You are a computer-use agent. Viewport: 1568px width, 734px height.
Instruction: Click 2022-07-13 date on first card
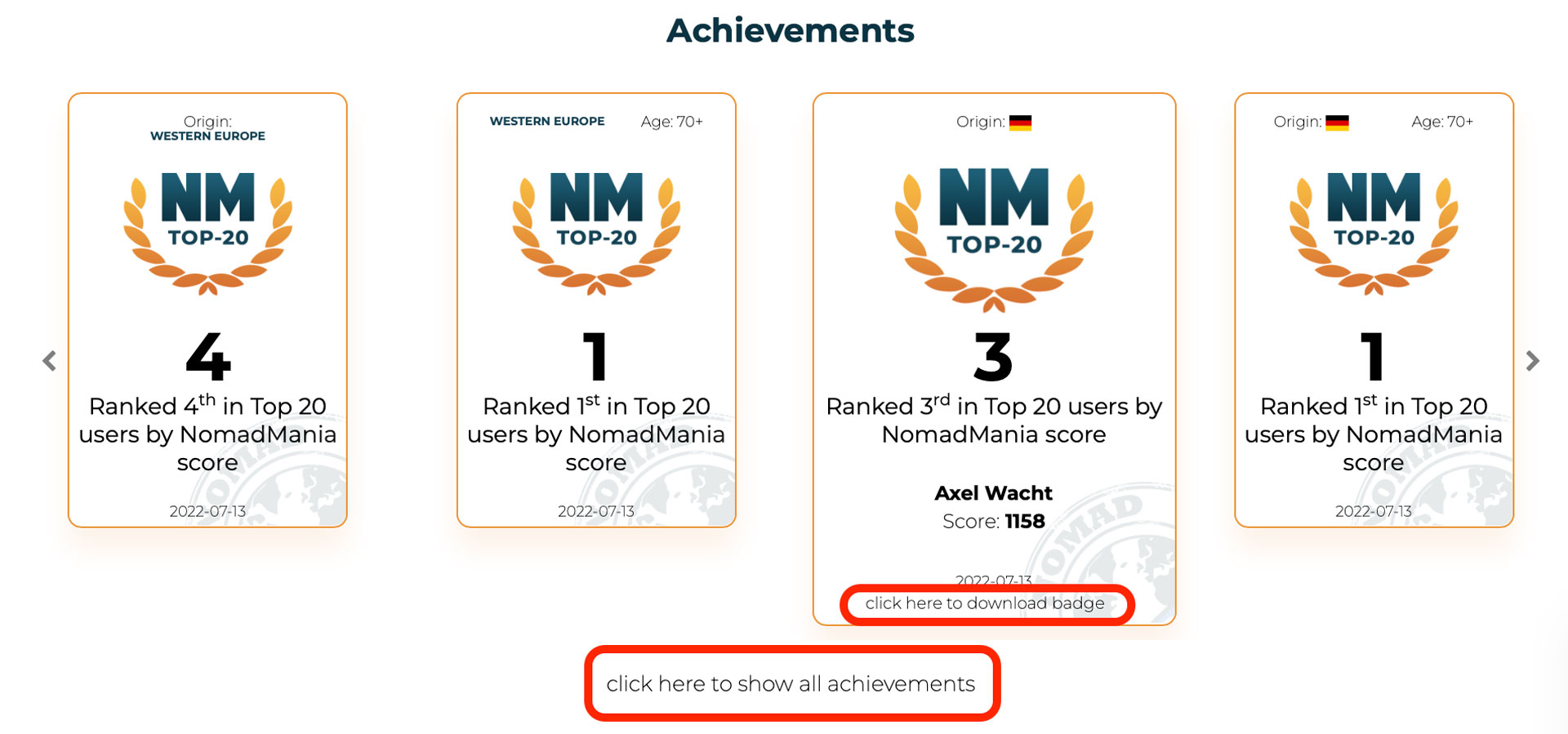click(x=207, y=512)
